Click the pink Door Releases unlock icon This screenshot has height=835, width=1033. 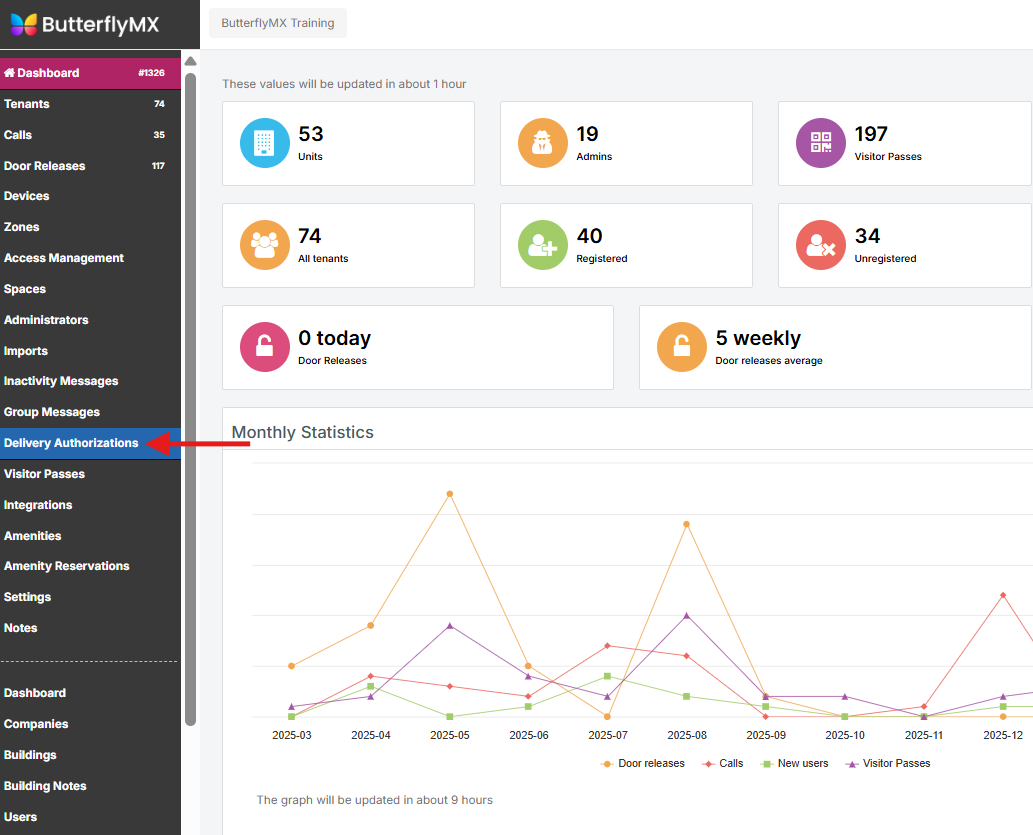point(265,347)
